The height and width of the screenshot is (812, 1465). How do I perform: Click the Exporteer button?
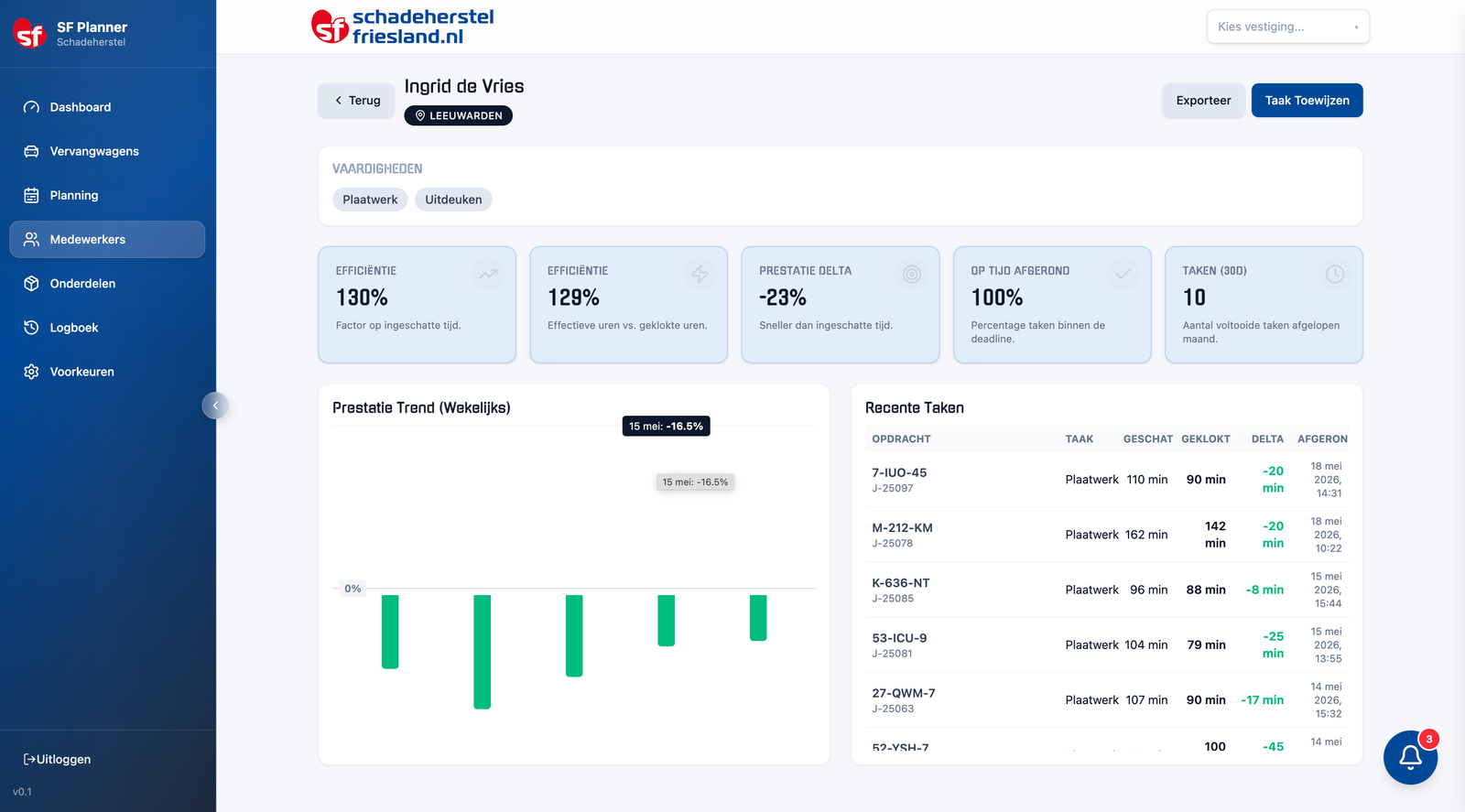point(1203,101)
